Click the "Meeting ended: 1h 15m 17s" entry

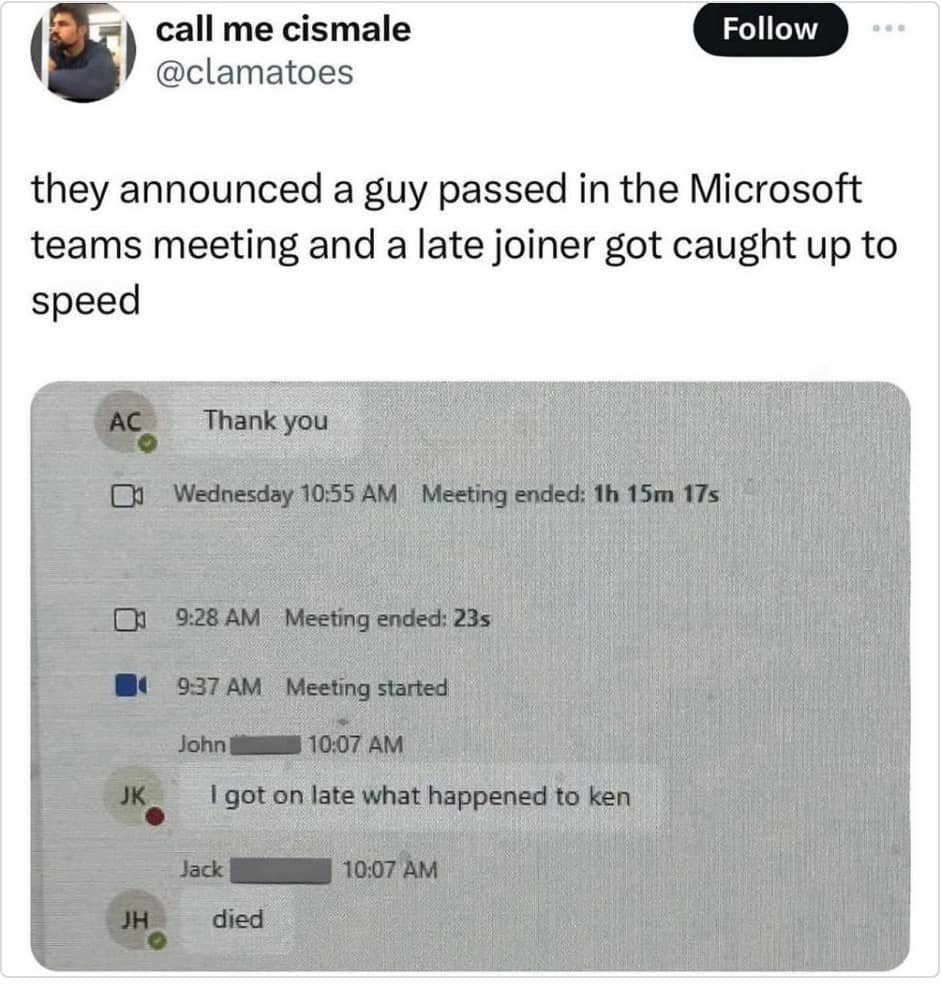[571, 494]
